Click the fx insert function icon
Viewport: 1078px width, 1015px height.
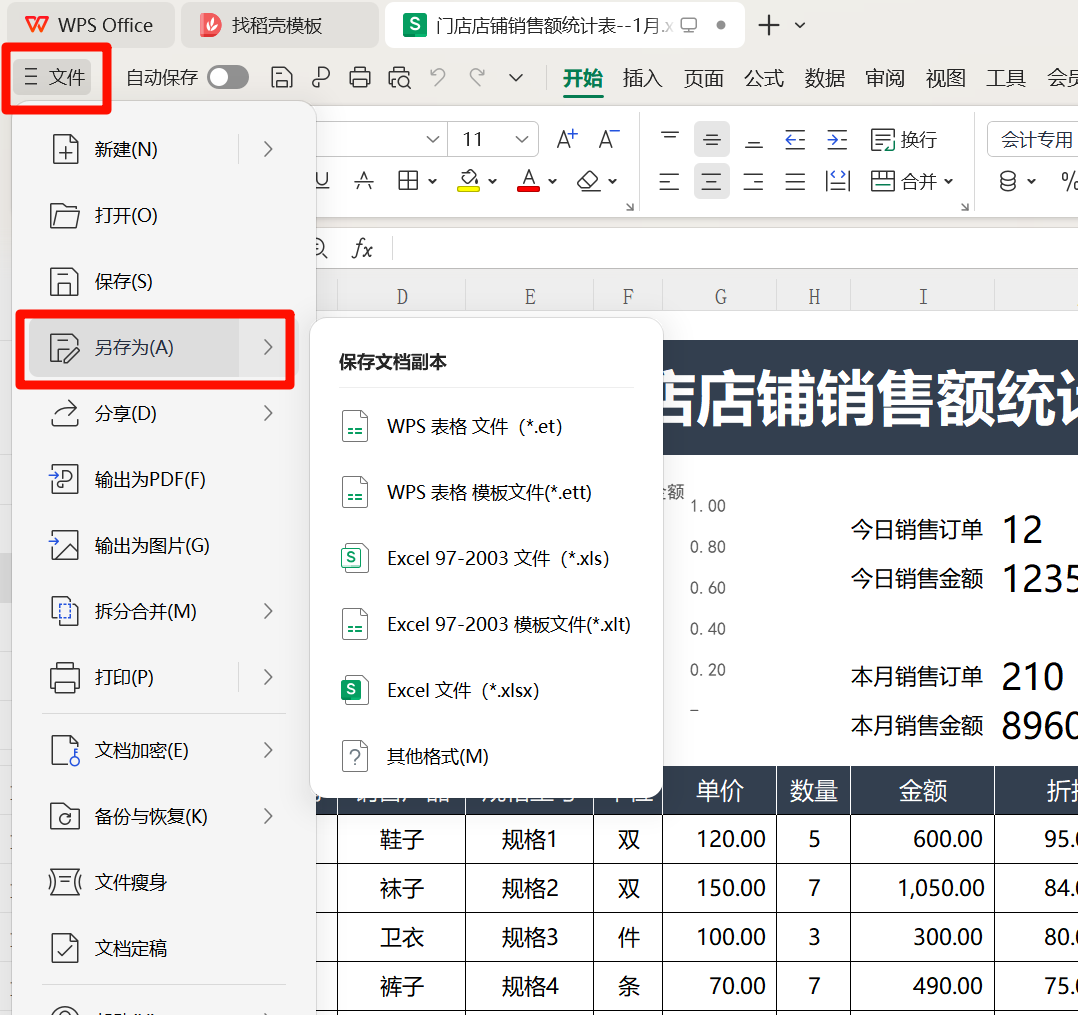[x=362, y=249]
